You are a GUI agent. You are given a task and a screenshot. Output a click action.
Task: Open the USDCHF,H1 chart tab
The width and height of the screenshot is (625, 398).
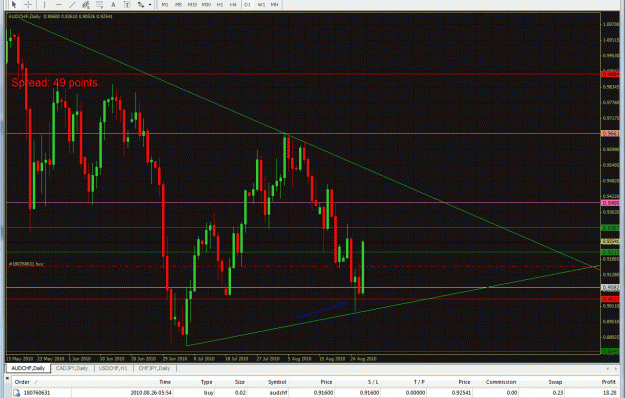[x=113, y=368]
